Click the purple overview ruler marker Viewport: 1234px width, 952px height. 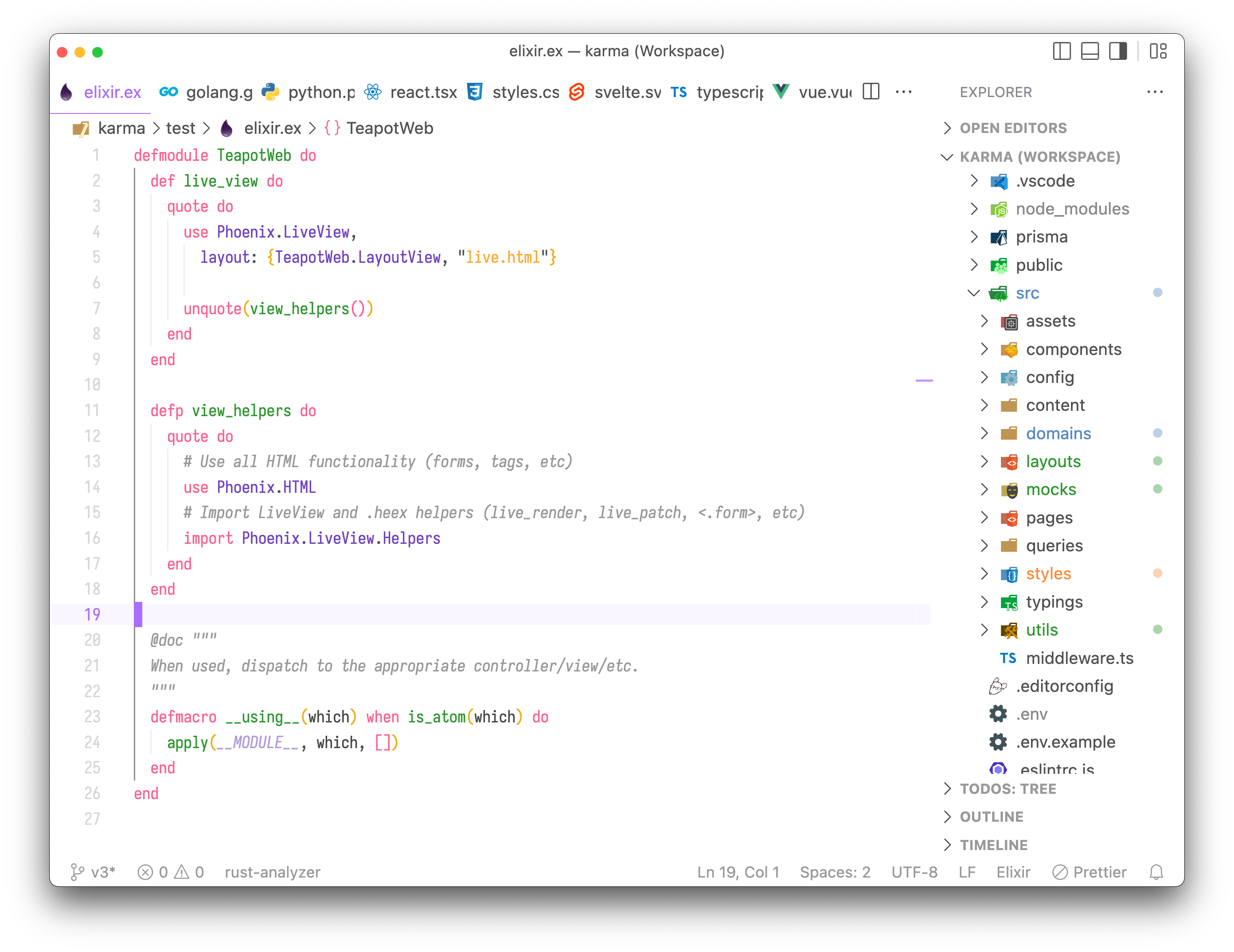click(x=924, y=381)
